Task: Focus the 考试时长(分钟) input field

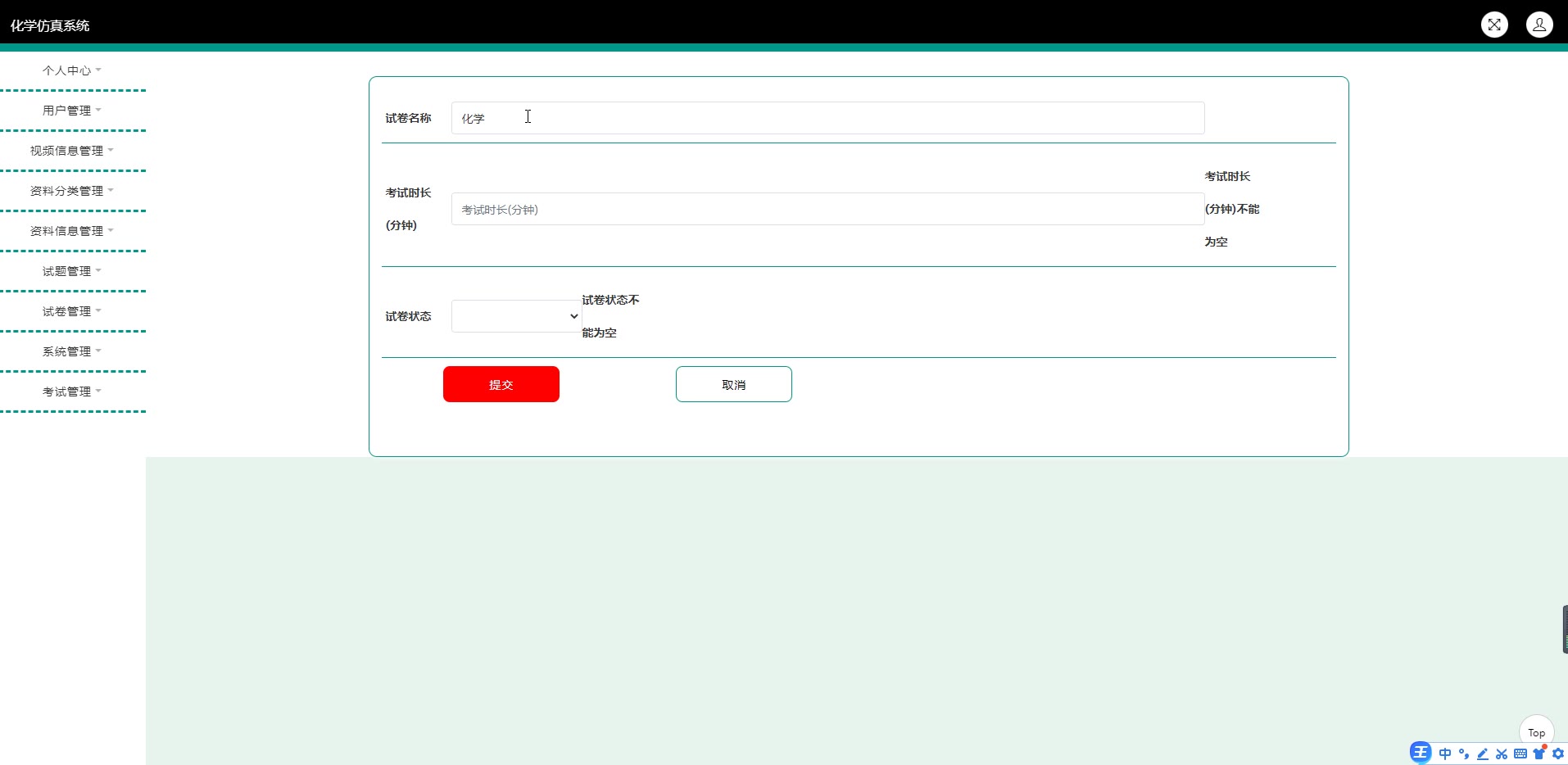Action: (x=827, y=209)
